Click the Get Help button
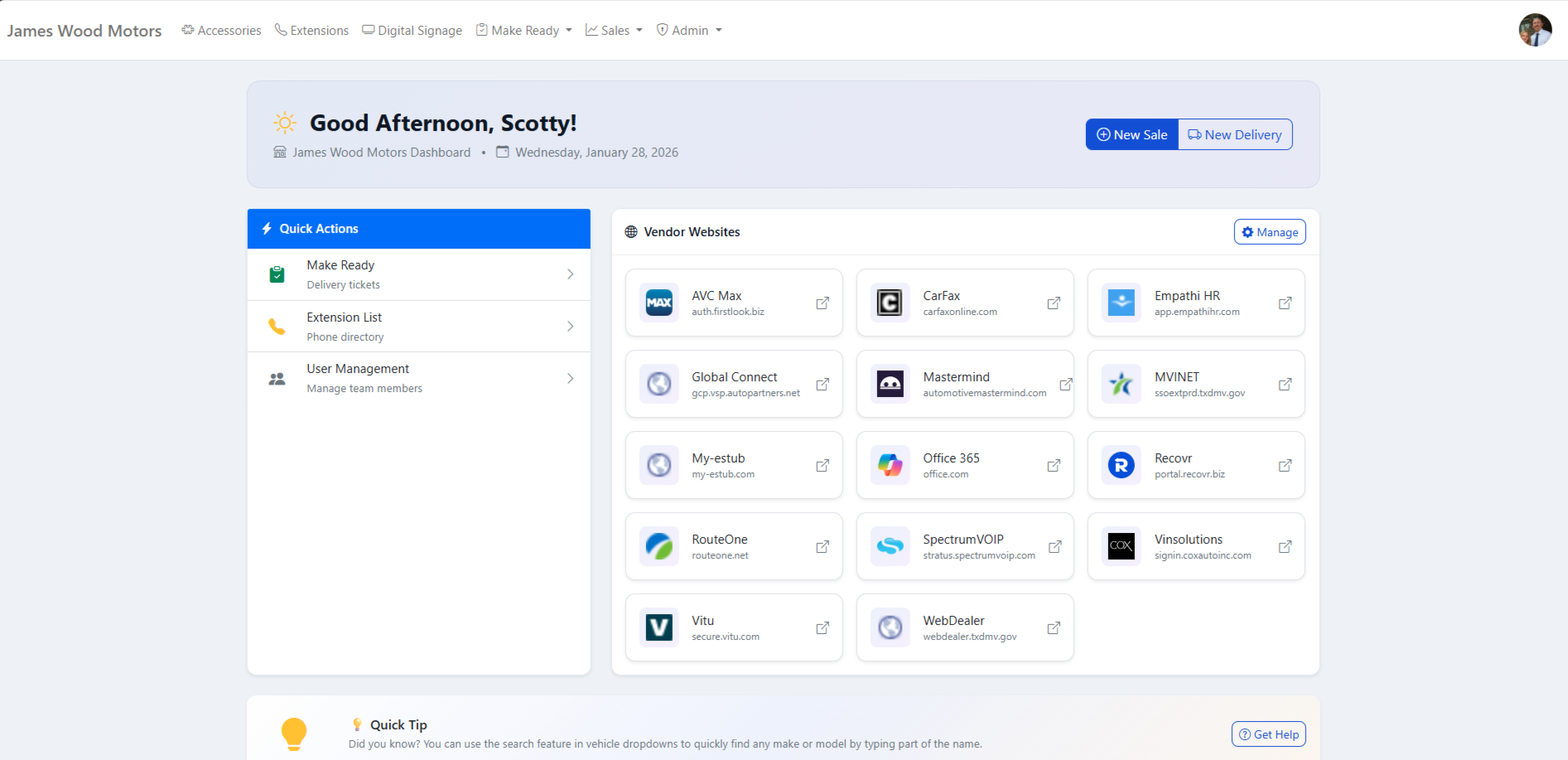The width and height of the screenshot is (1568, 760). tap(1268, 733)
